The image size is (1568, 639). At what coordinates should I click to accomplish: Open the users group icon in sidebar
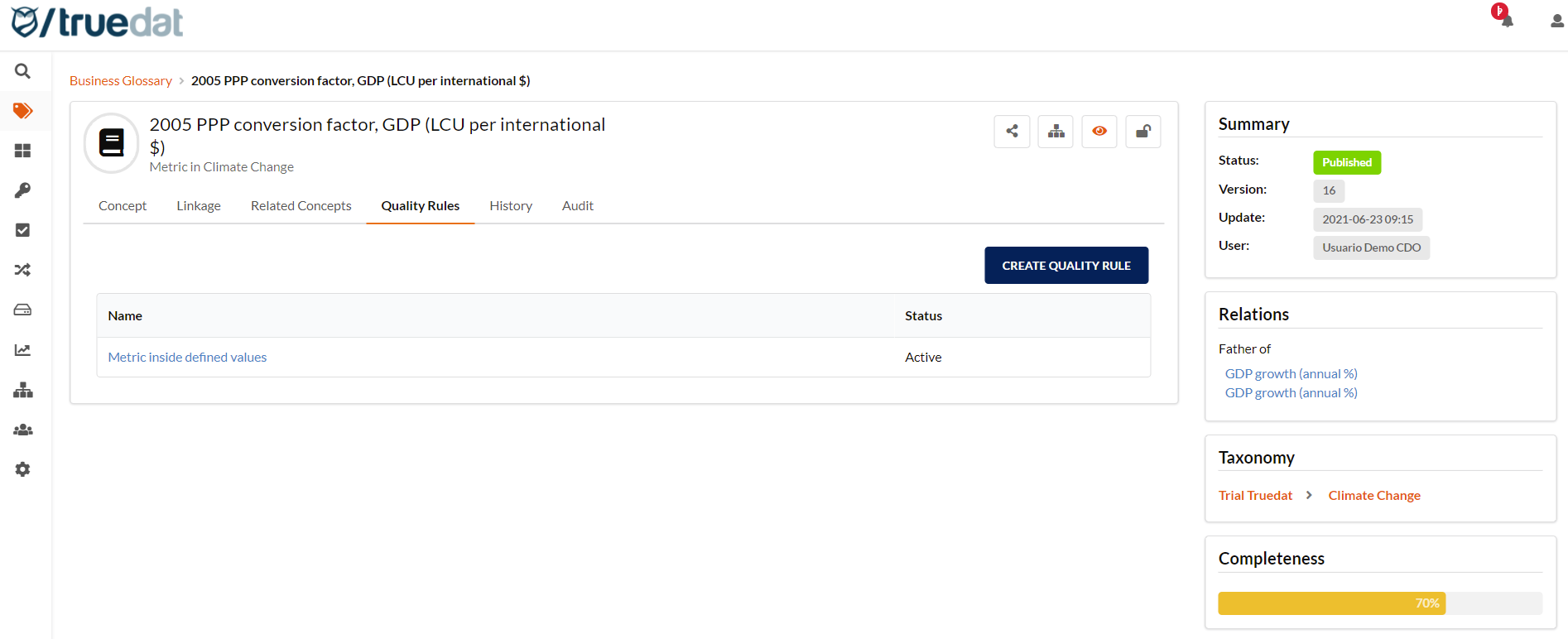22,430
